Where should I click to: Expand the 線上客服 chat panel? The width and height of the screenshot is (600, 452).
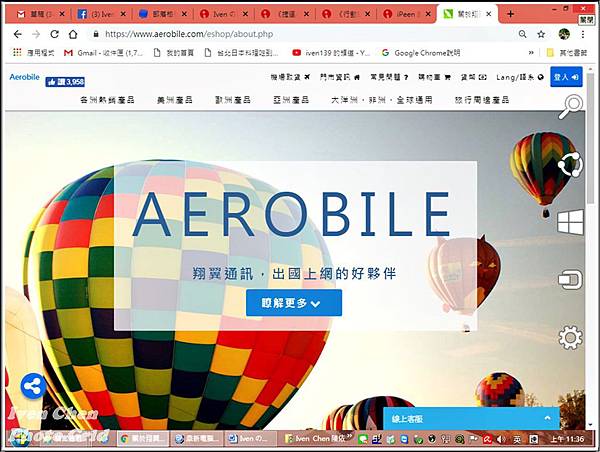coord(471,419)
